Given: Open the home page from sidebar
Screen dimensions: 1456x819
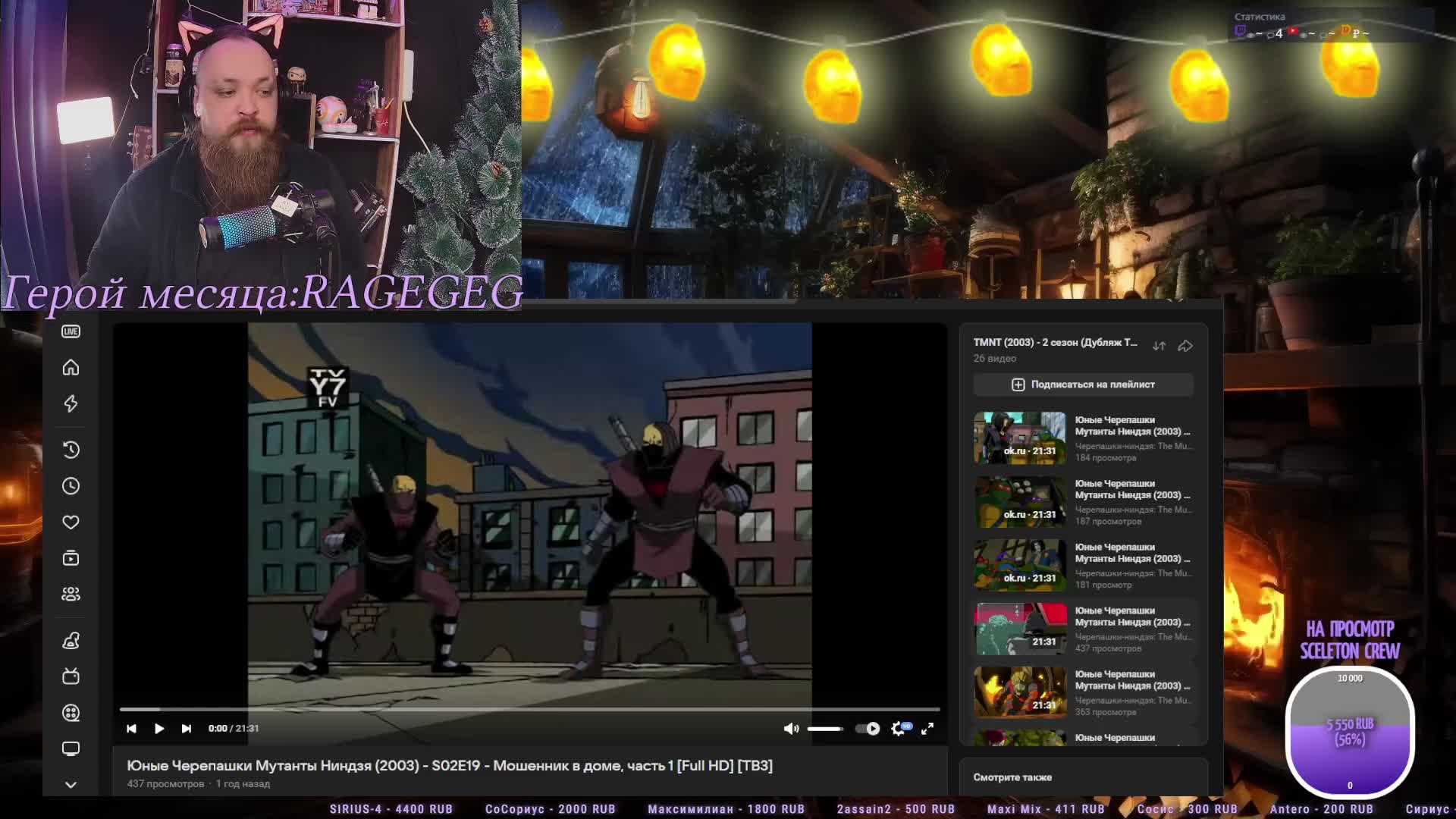Looking at the screenshot, I should [71, 368].
